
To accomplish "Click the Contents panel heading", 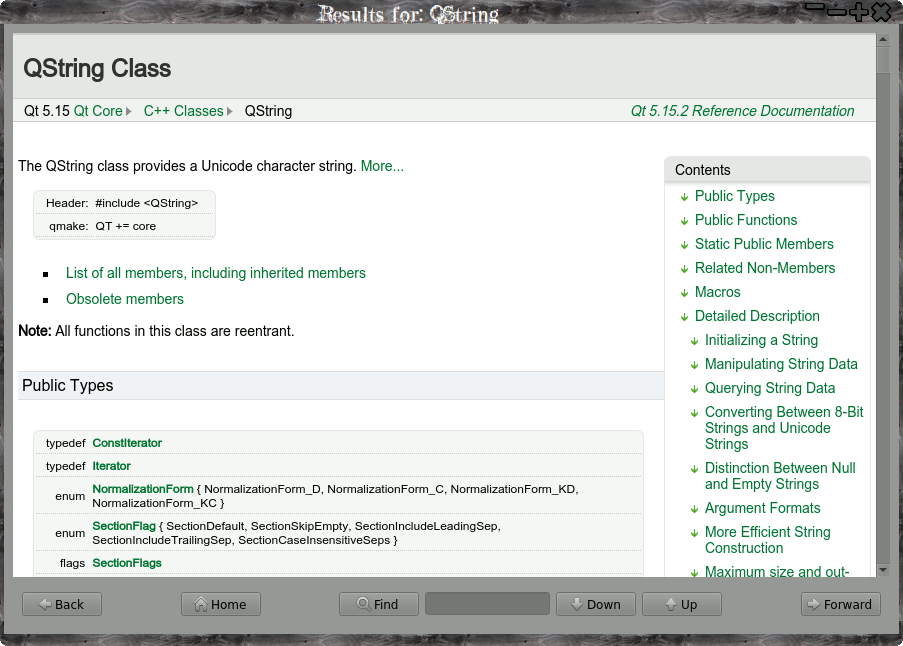I will [703, 170].
